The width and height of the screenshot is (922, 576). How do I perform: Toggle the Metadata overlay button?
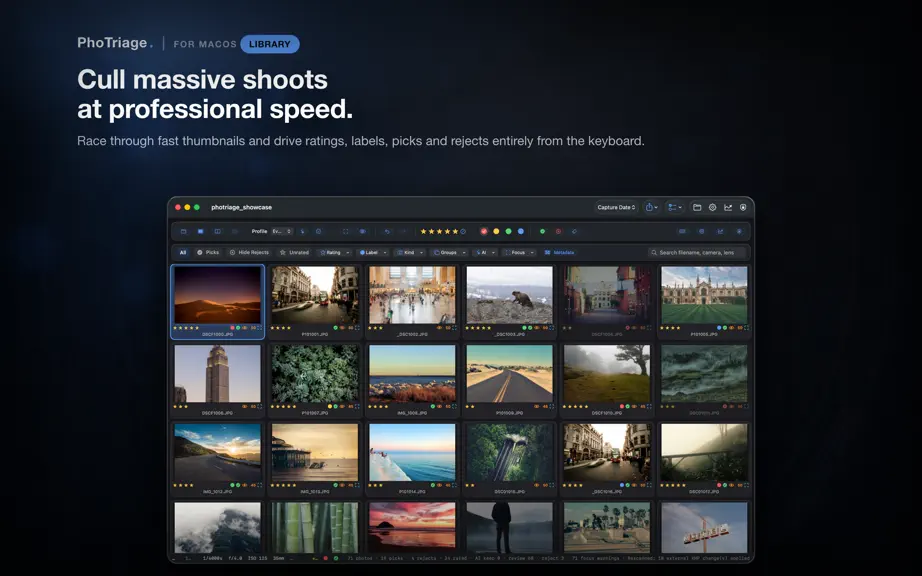click(x=559, y=253)
